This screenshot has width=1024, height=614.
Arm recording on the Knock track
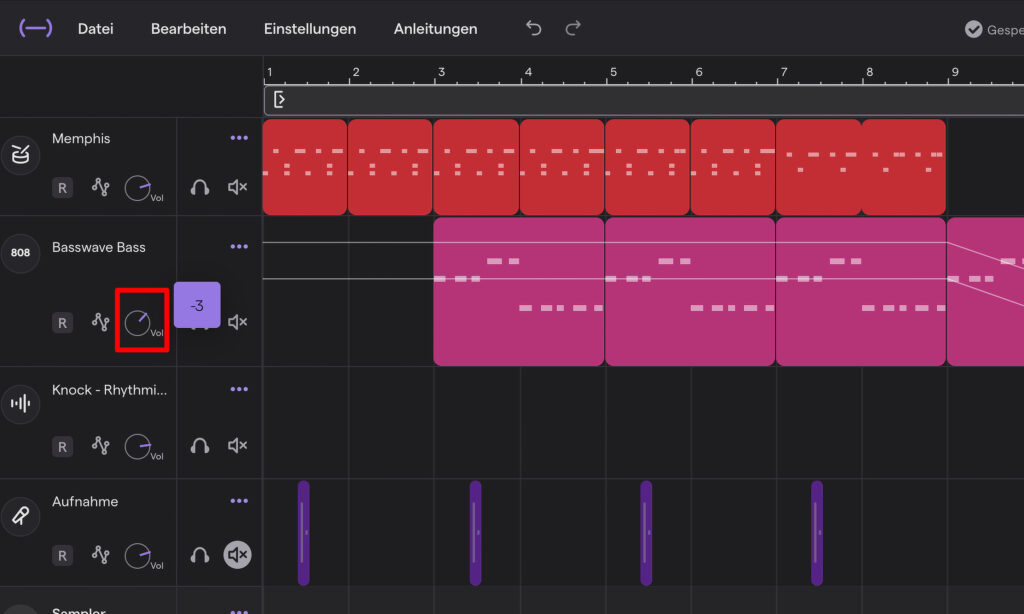pos(62,447)
